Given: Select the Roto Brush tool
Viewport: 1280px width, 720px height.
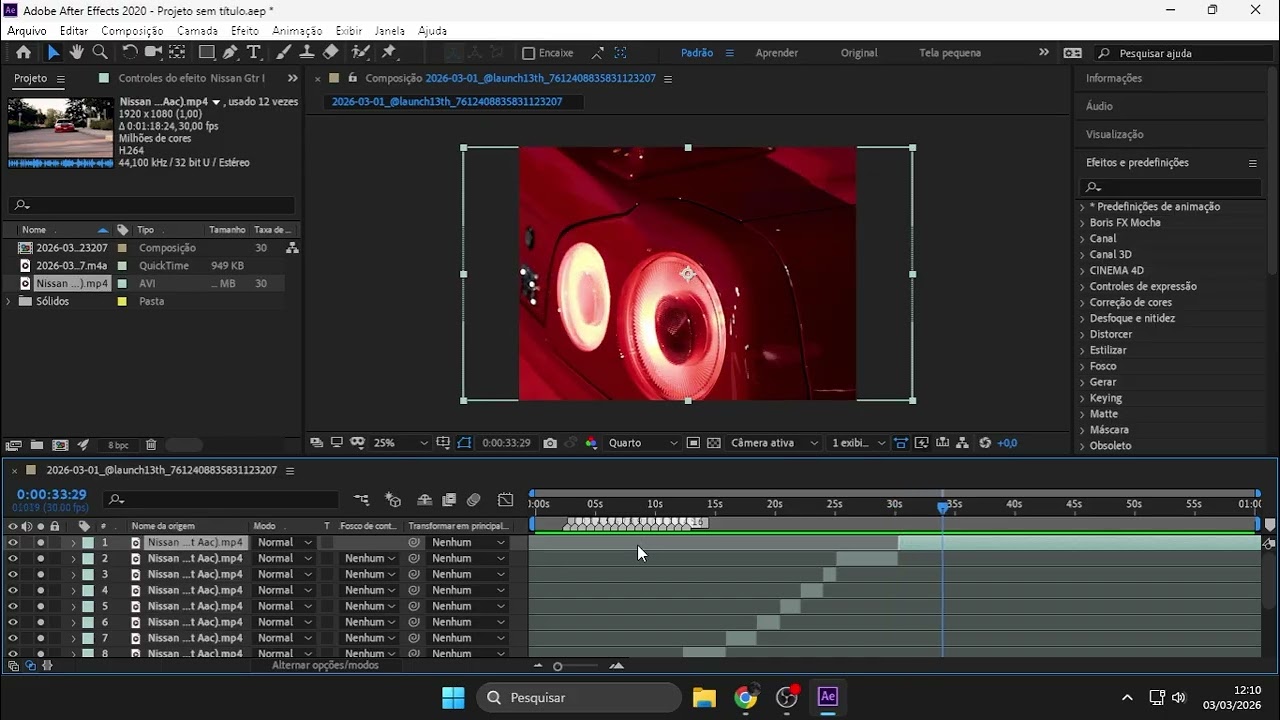Looking at the screenshot, I should coord(360,52).
